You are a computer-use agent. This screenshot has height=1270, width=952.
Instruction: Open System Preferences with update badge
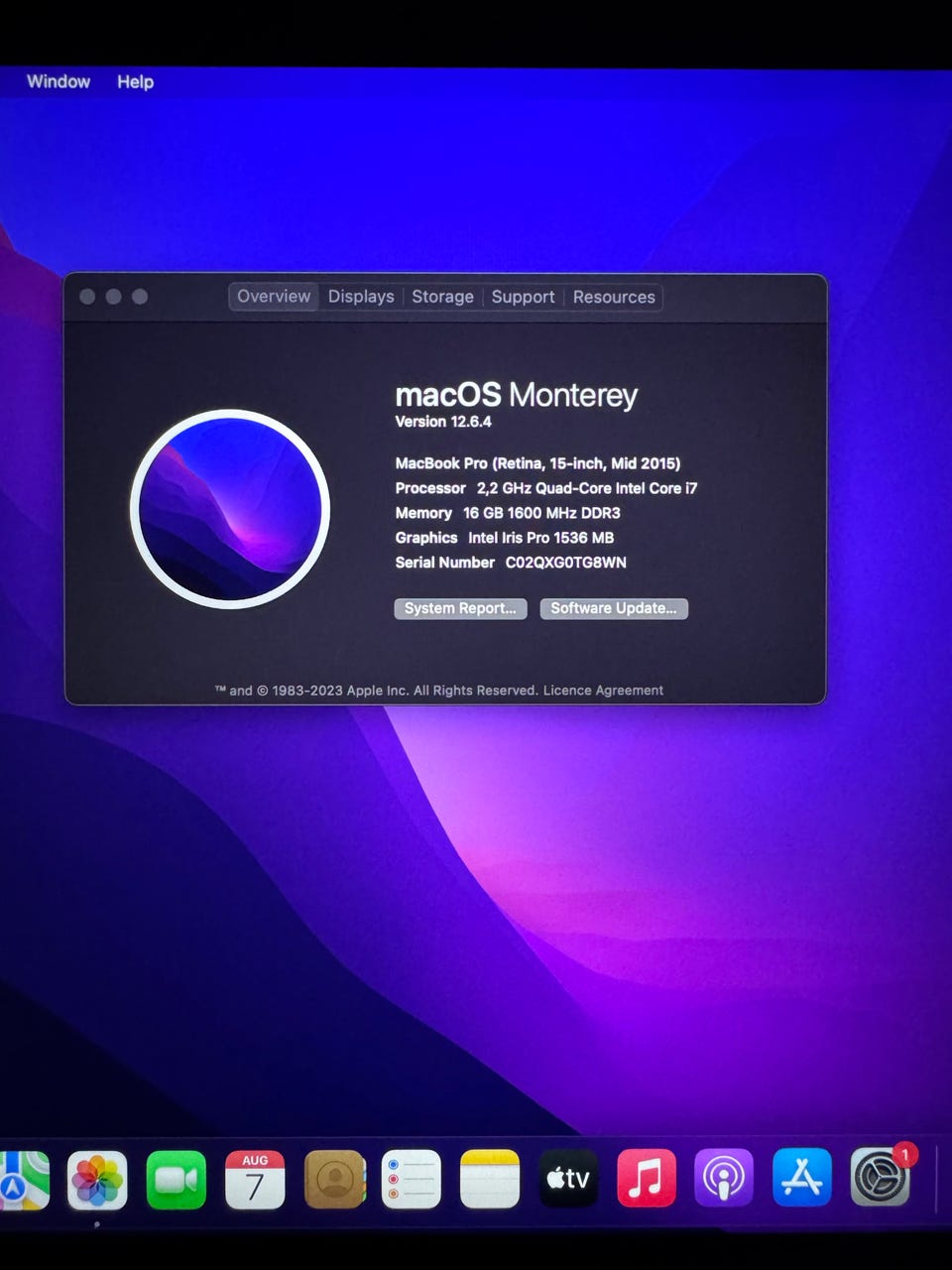tap(881, 1177)
